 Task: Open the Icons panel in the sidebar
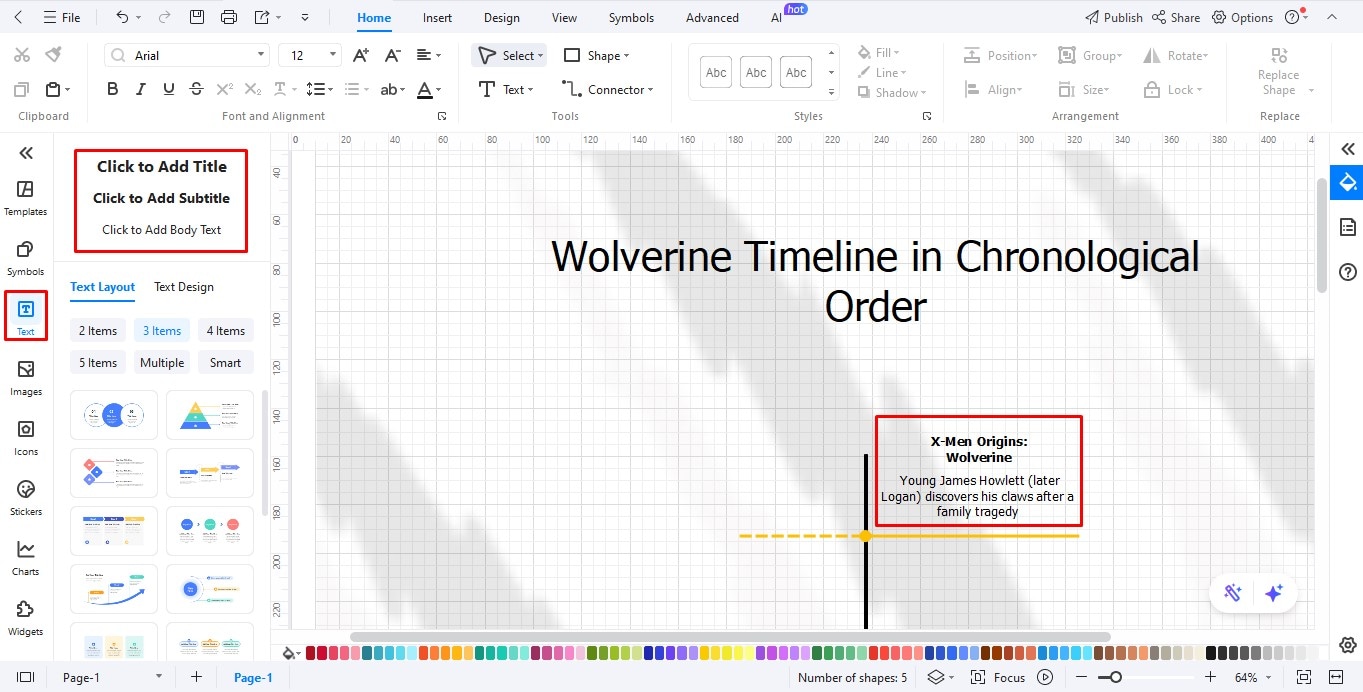(26, 437)
